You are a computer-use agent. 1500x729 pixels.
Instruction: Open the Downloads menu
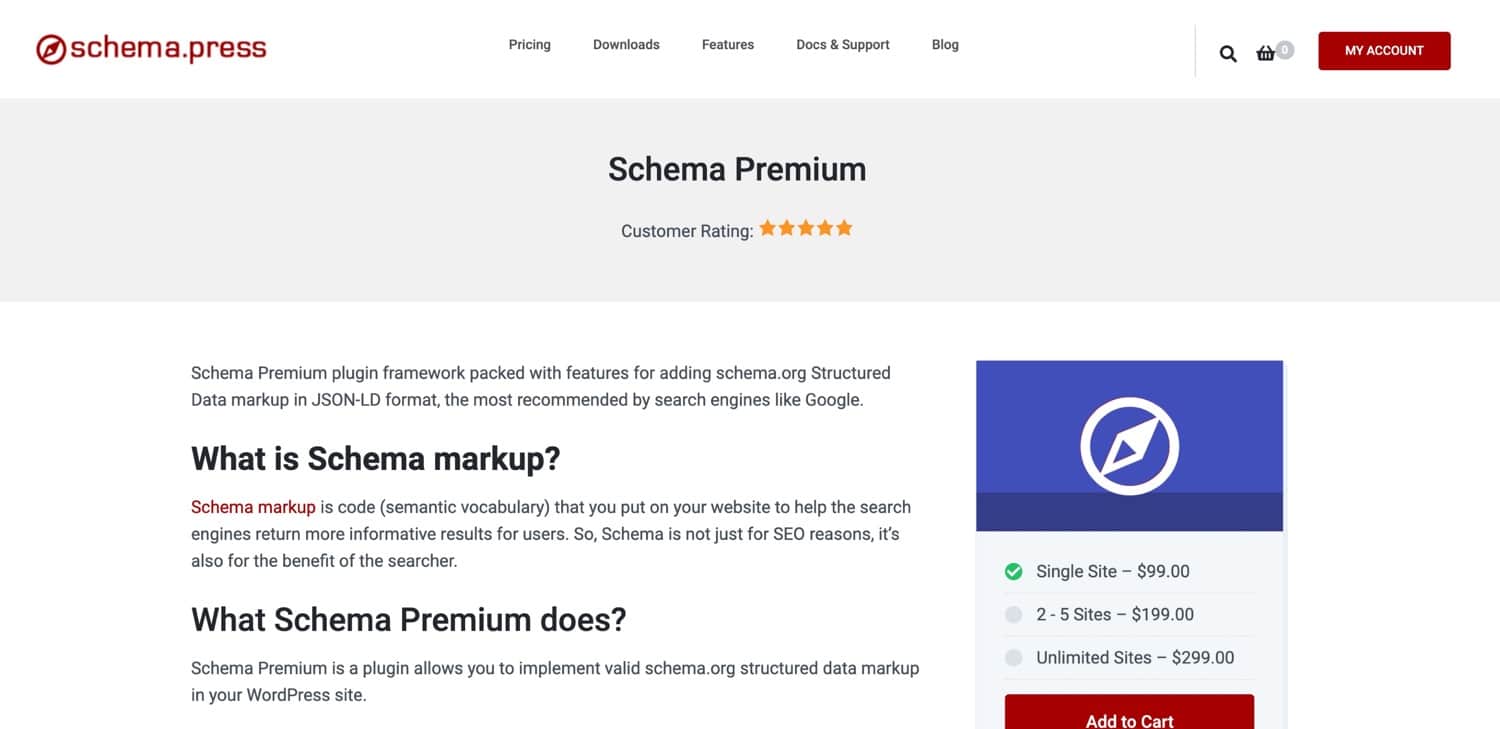coord(626,44)
